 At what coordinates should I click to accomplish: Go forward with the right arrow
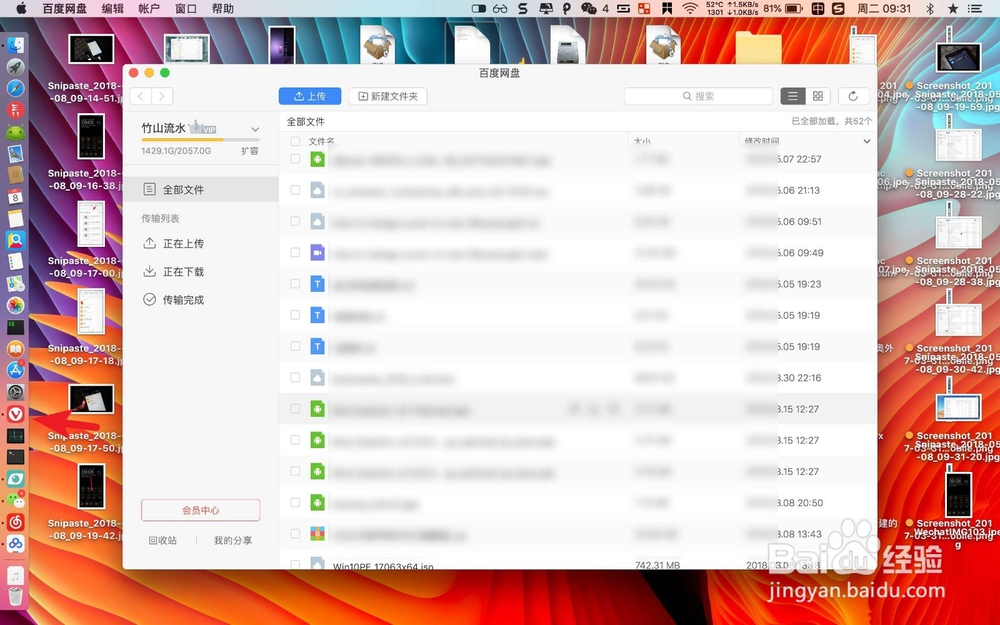coord(162,96)
